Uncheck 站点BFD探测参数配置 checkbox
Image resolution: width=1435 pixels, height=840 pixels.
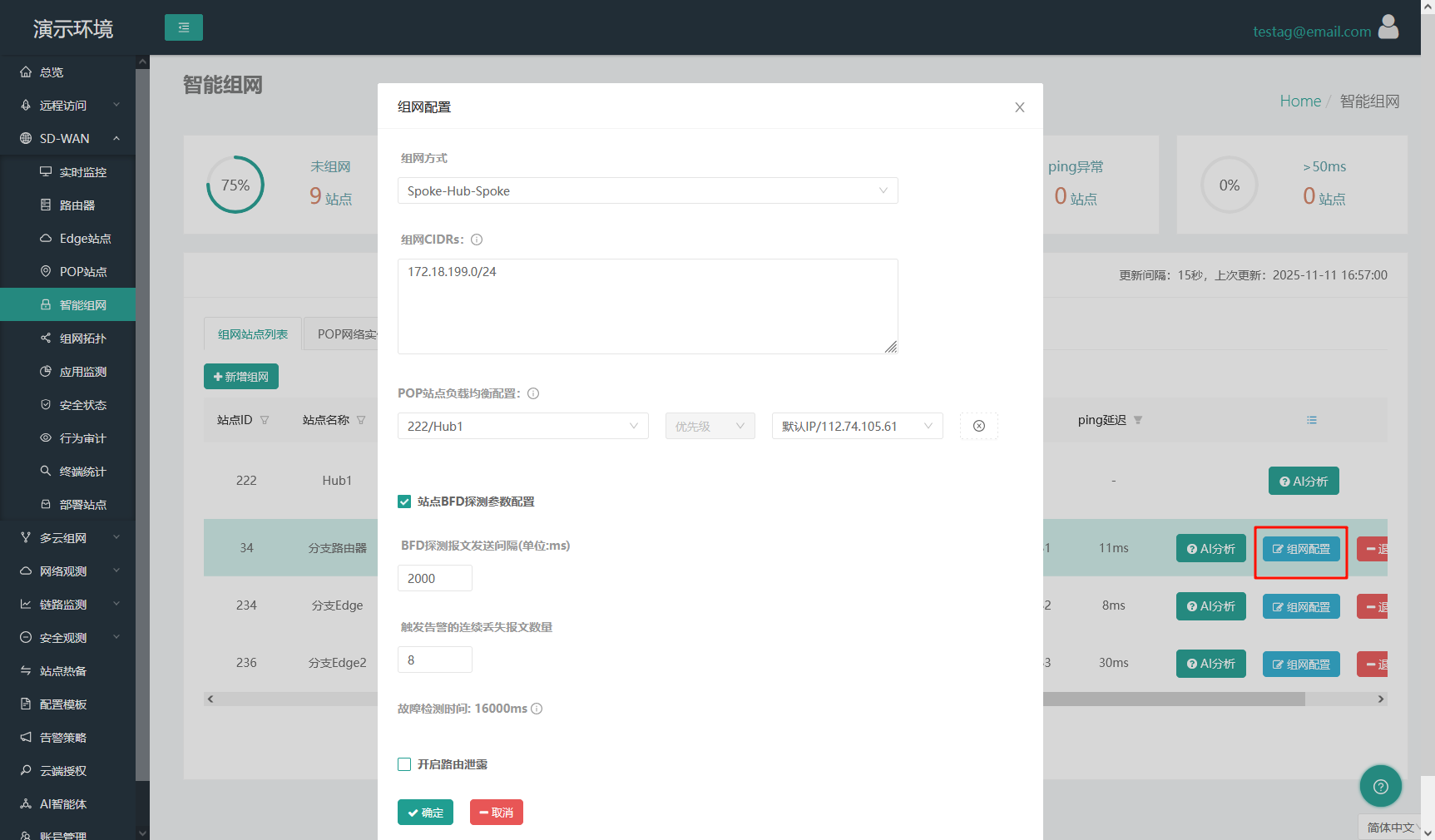coord(404,502)
